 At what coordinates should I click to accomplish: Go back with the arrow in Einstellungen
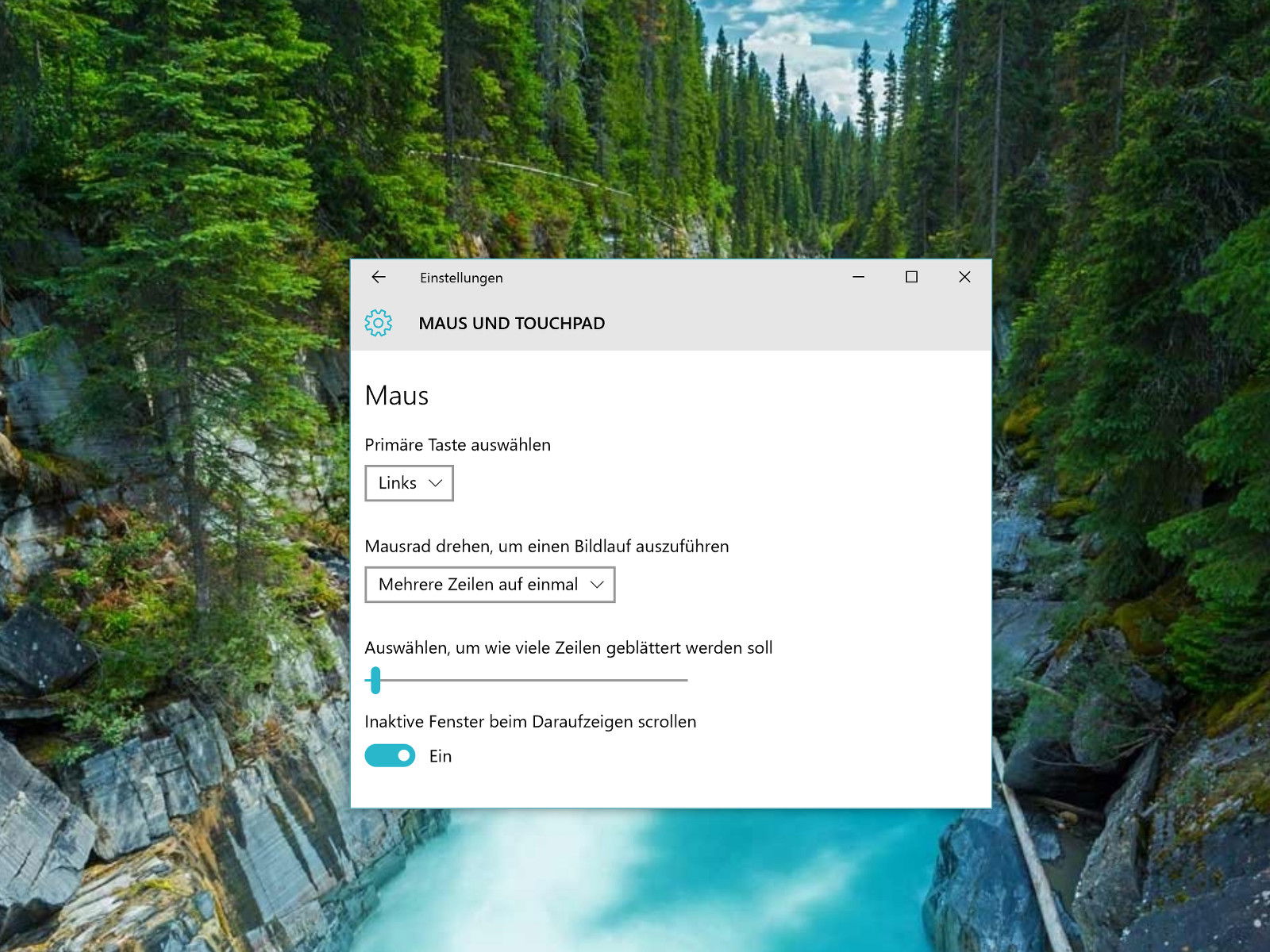tap(379, 277)
